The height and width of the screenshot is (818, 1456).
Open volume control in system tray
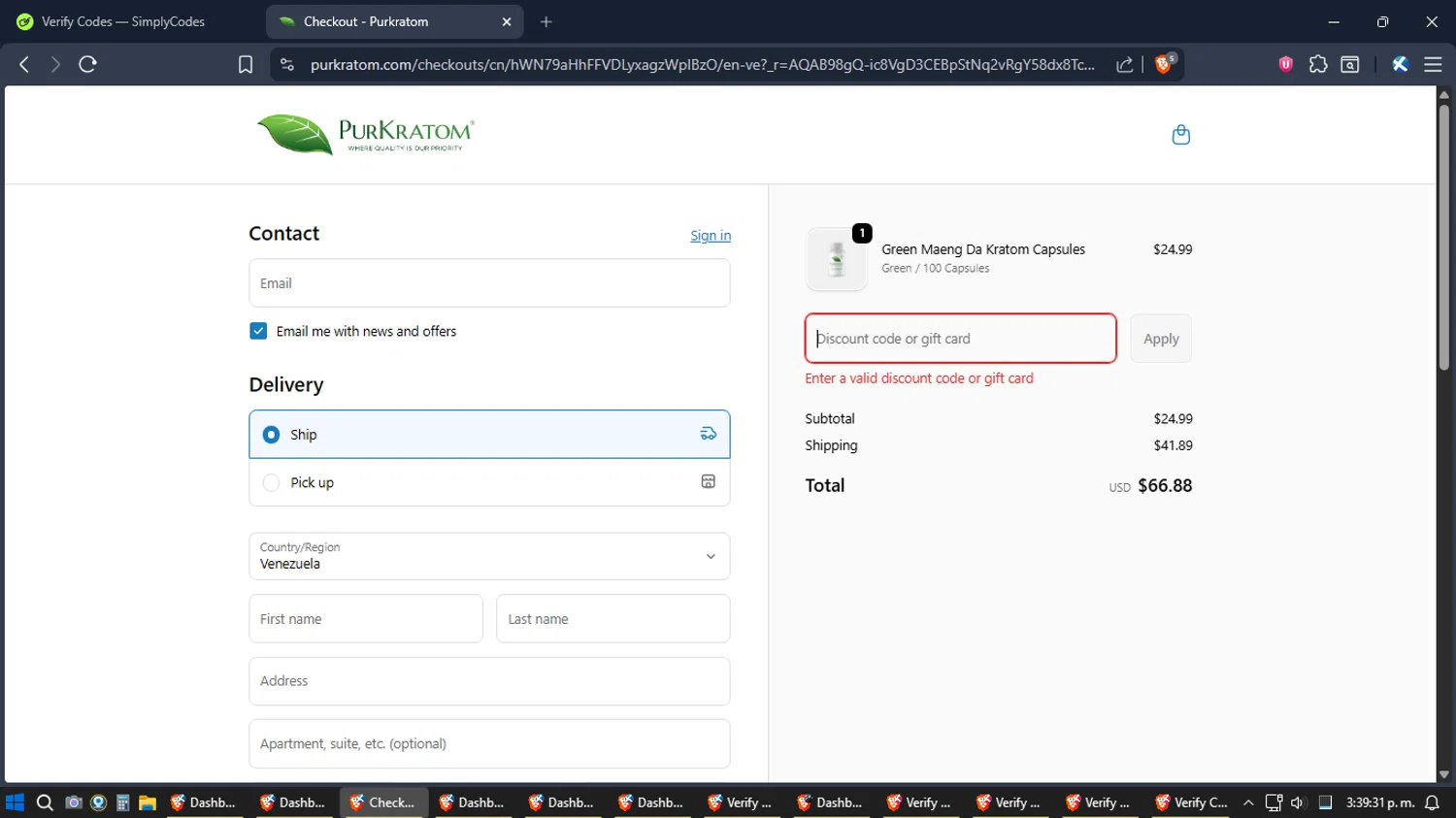(x=1298, y=802)
